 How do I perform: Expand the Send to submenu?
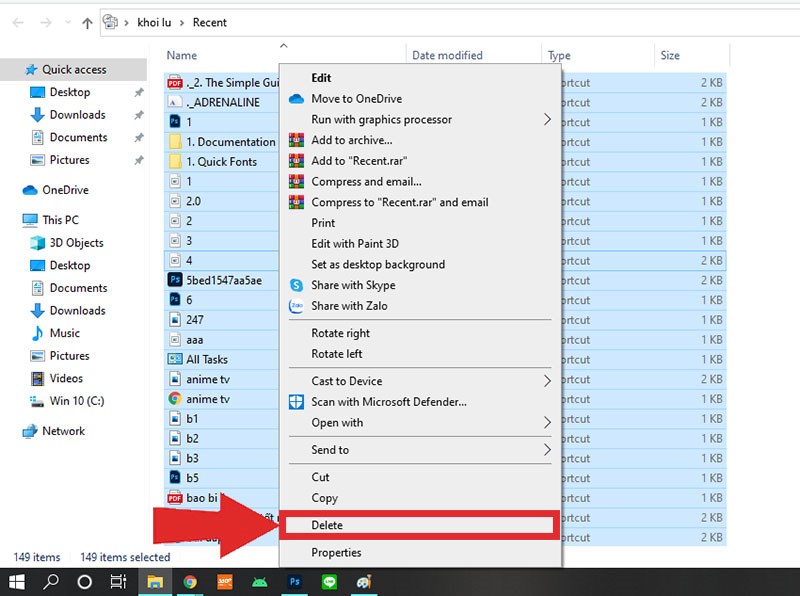click(547, 450)
